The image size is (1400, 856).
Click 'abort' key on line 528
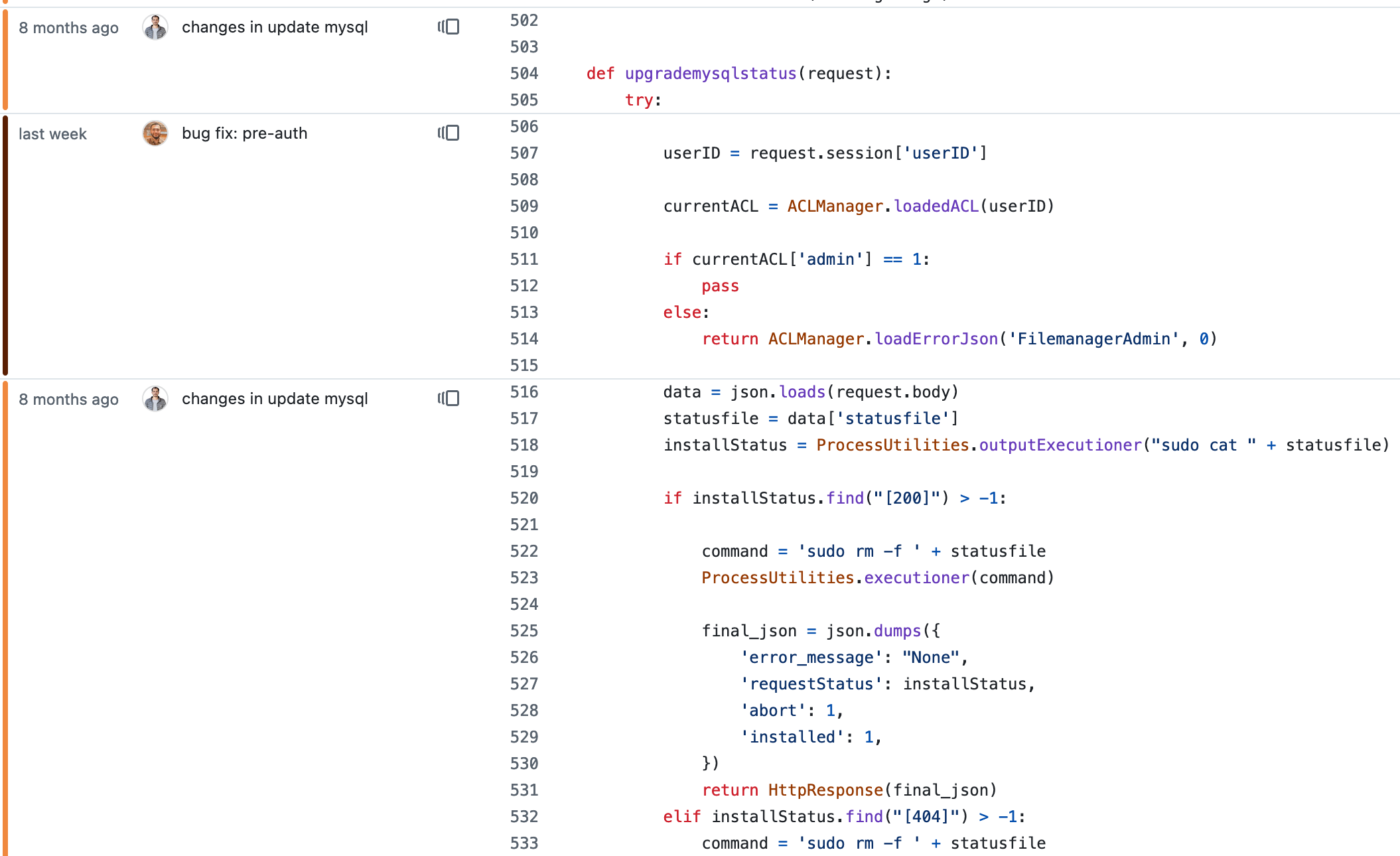(x=773, y=711)
